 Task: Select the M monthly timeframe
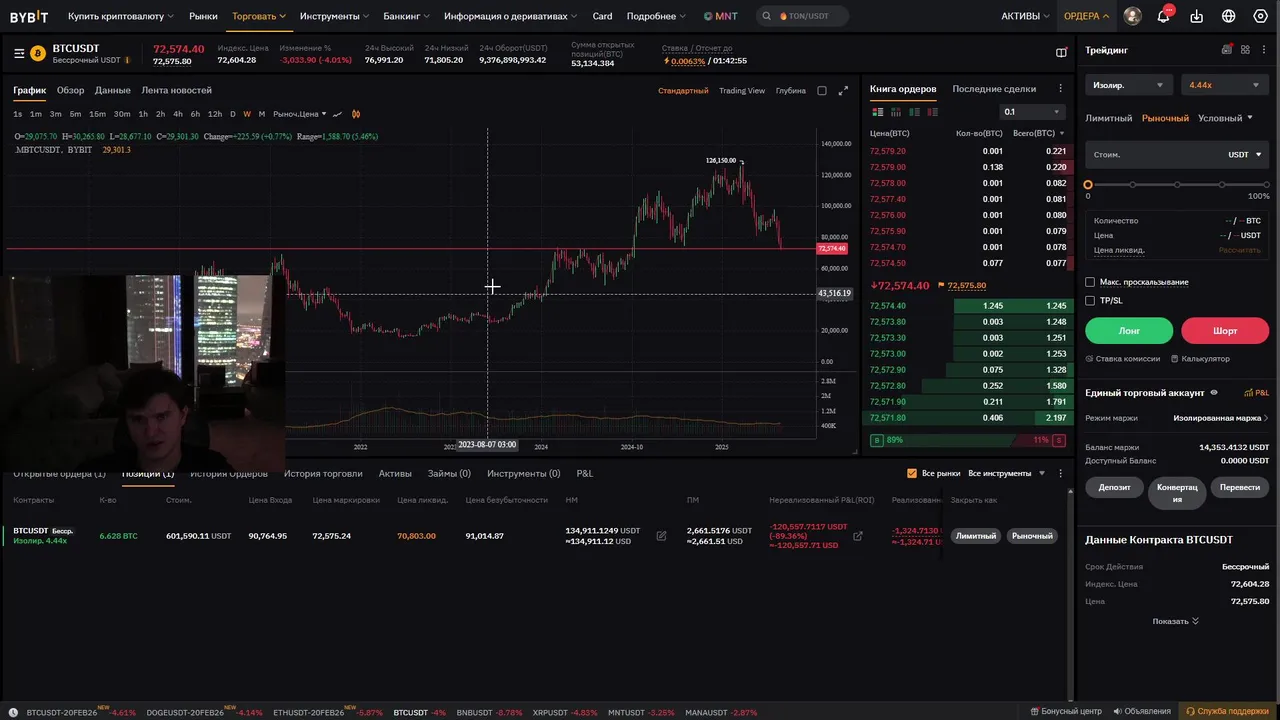coord(262,114)
